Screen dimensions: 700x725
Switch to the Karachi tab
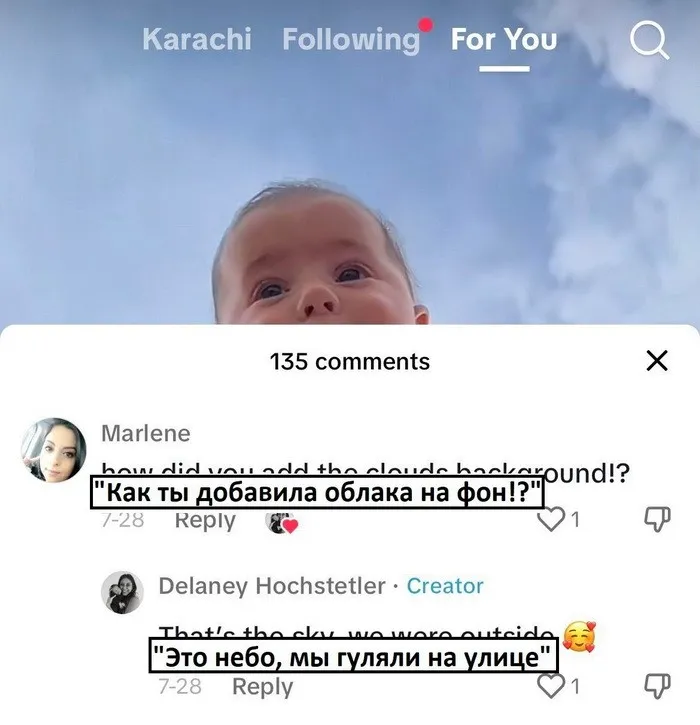pyautogui.click(x=197, y=40)
